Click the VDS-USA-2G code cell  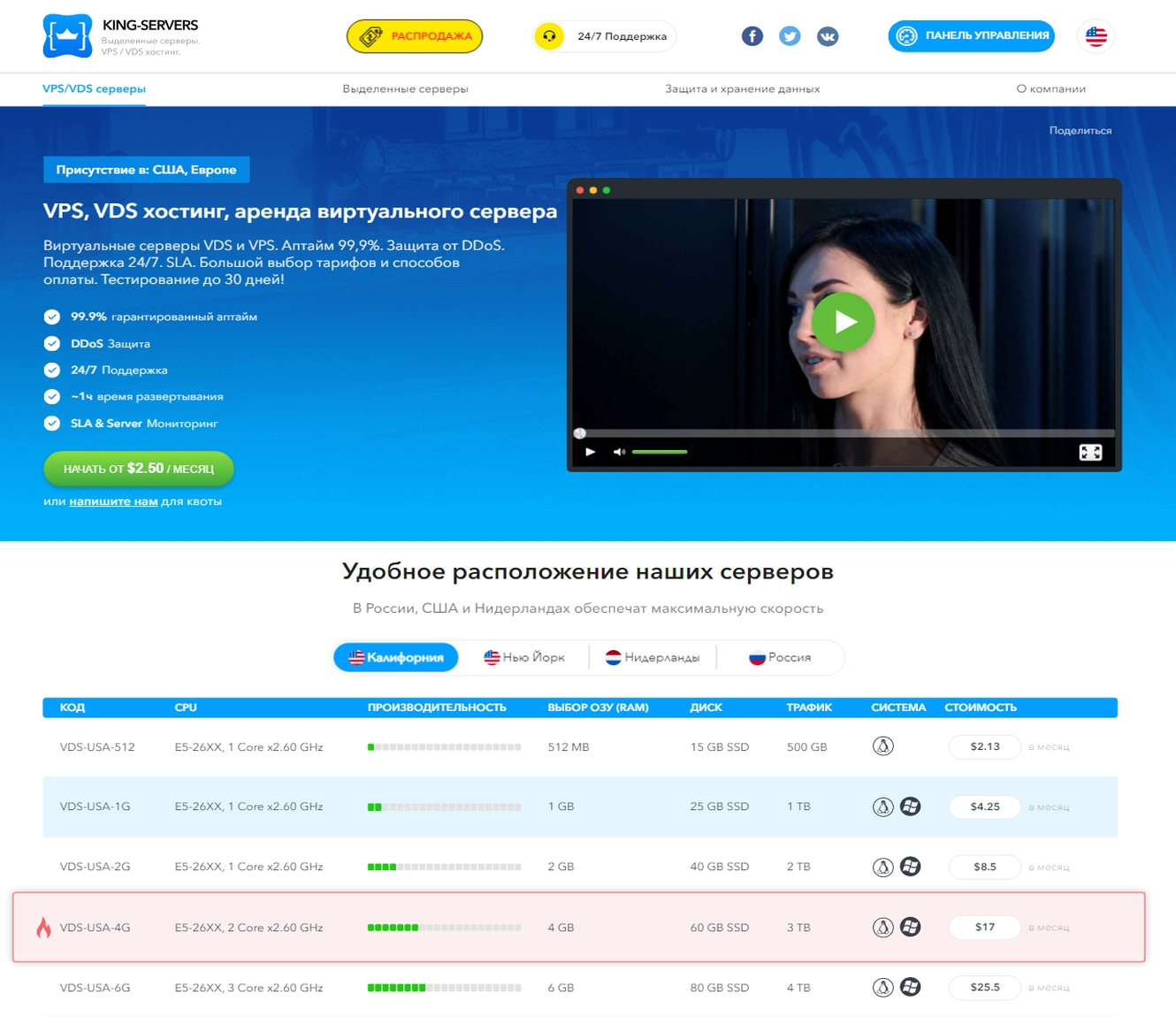tap(95, 867)
